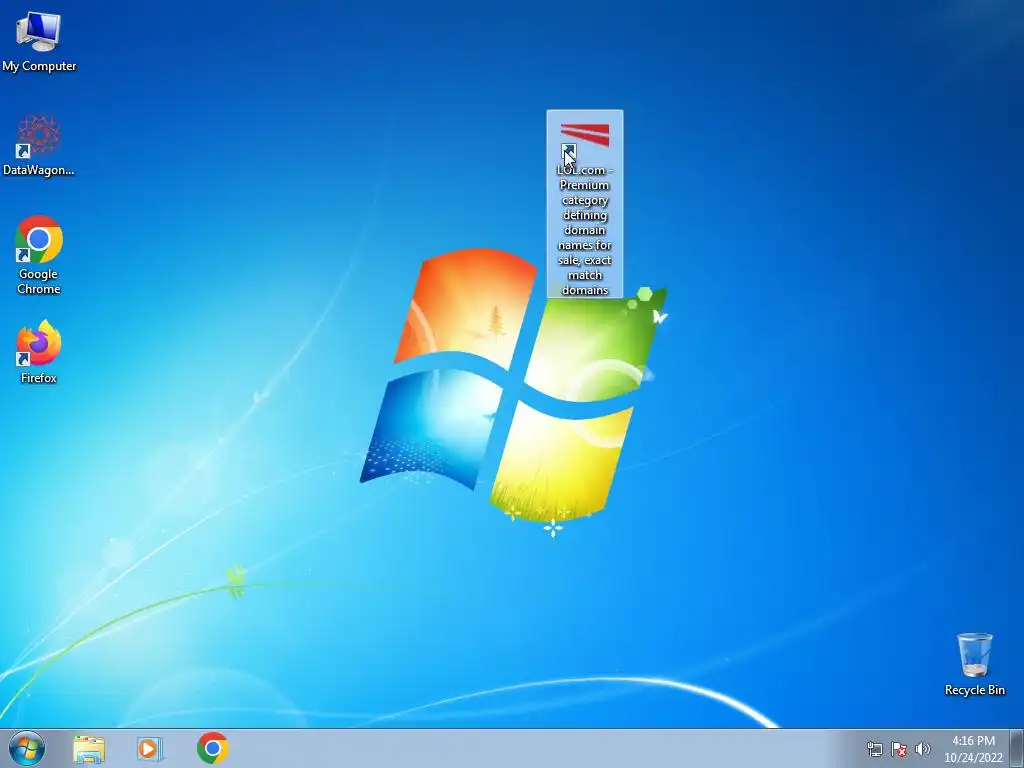This screenshot has width=1024, height=768.
Task: Click the Show desktop strip
Action: point(1017,748)
